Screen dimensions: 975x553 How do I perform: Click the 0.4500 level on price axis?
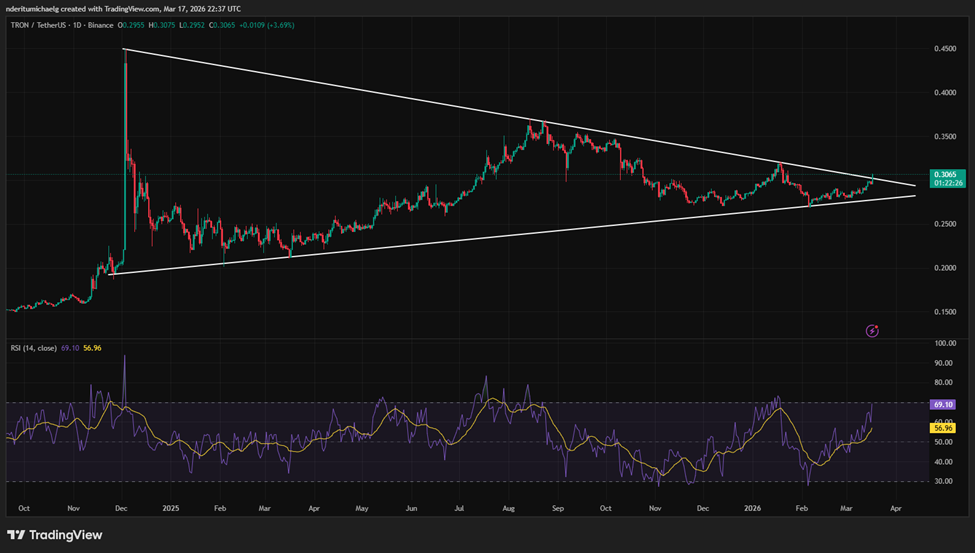pos(944,48)
